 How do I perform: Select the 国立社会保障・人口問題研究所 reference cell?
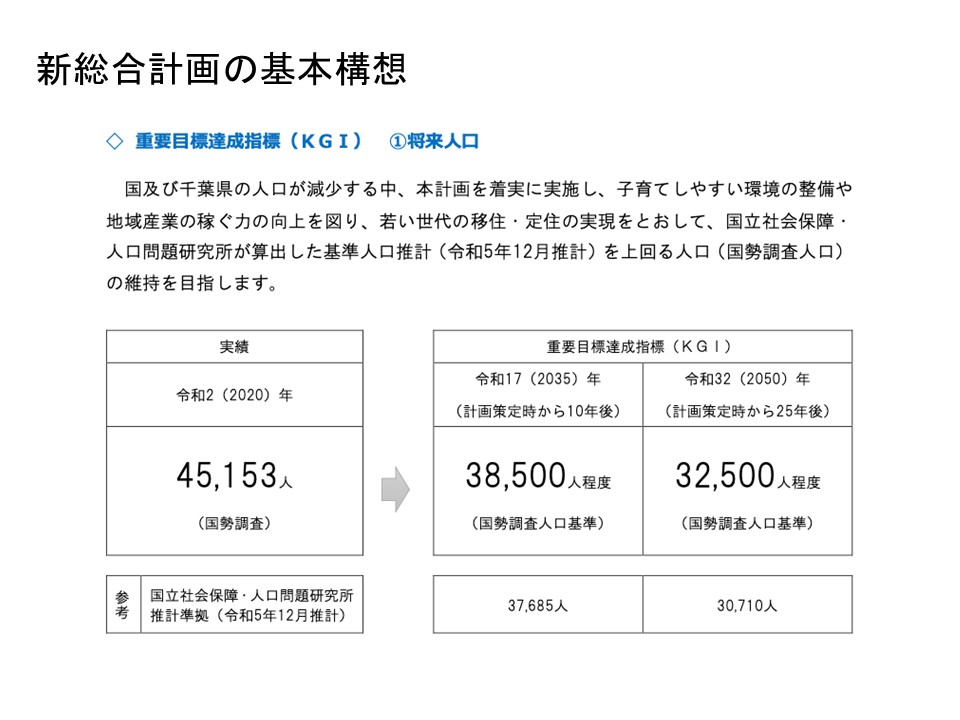coord(250,595)
